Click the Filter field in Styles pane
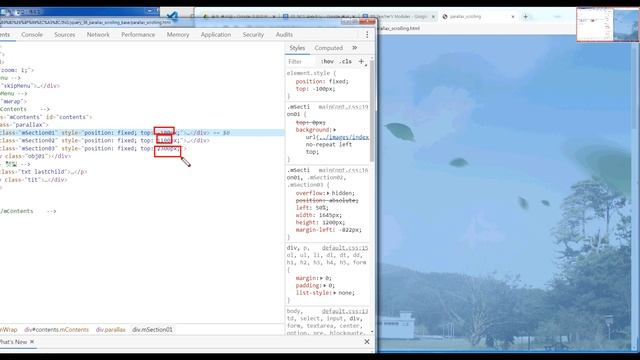Screen dimensions: 640x360 point(302,62)
